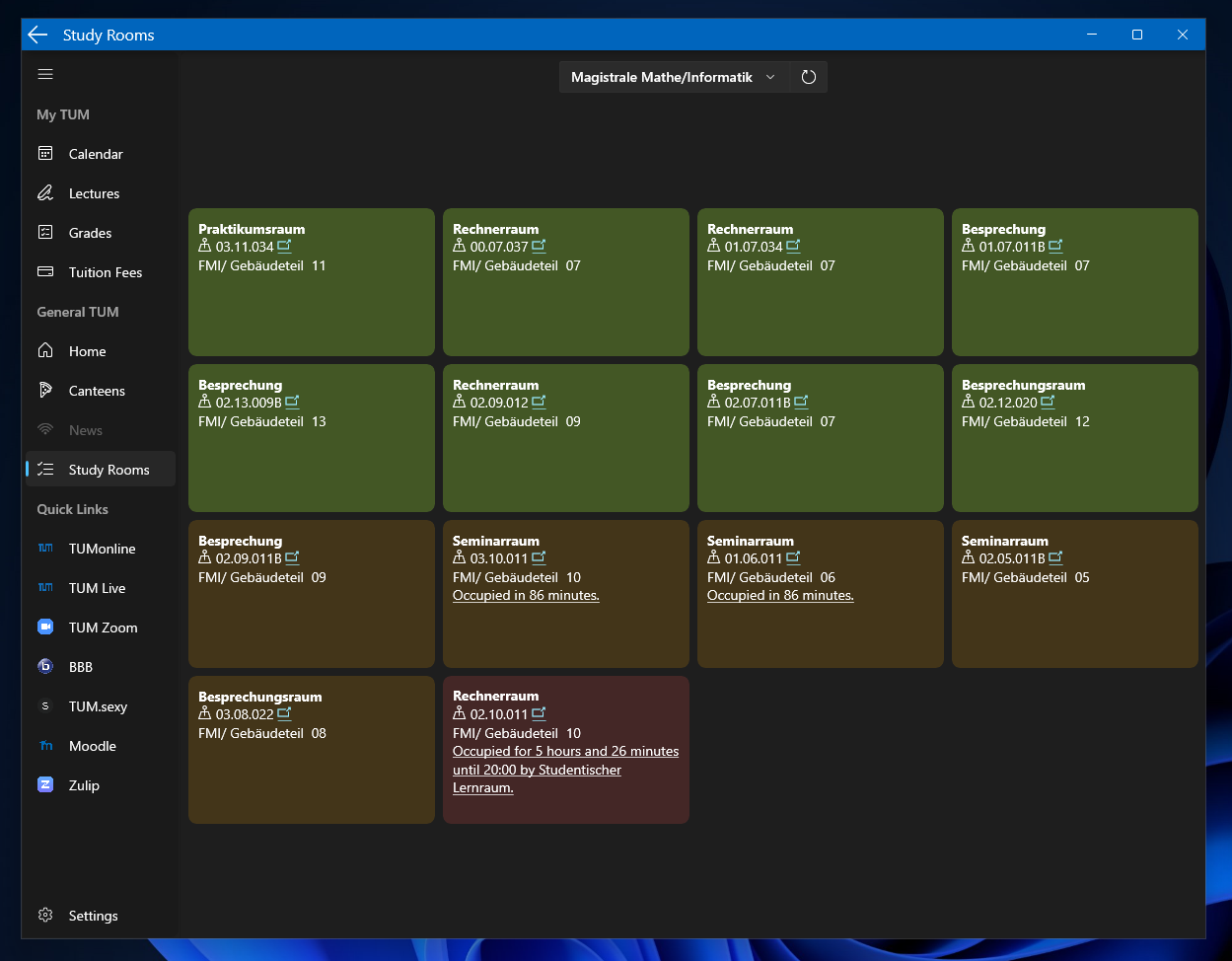Screen dimensions: 1232x961
Task: Click the back arrow in title bar
Action: tap(37, 35)
